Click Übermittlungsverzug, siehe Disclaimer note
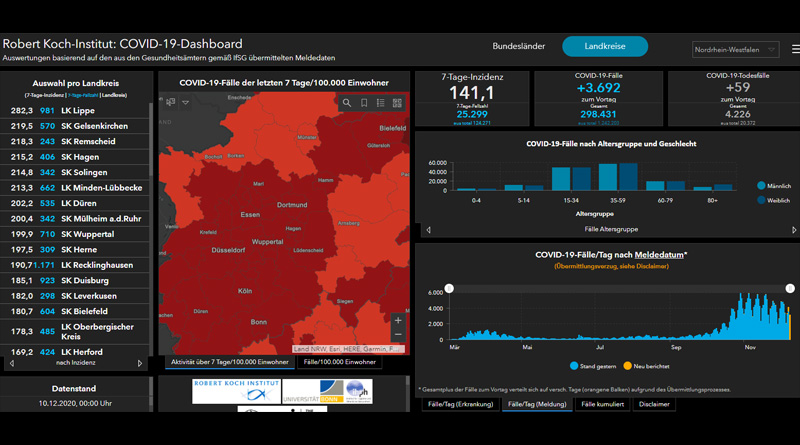Viewport: 800px width, 445px height. [611, 266]
